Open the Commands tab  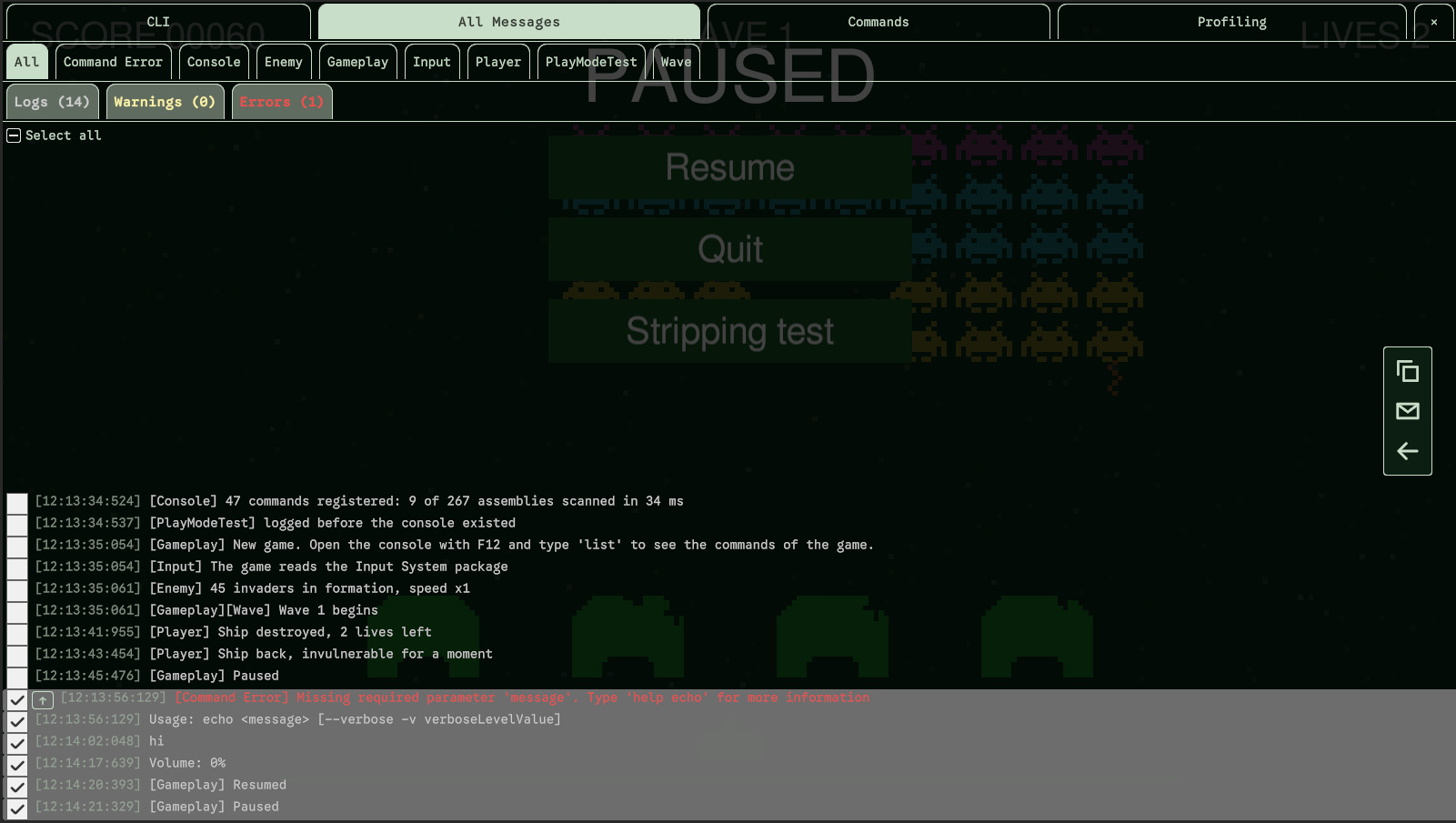tap(879, 22)
